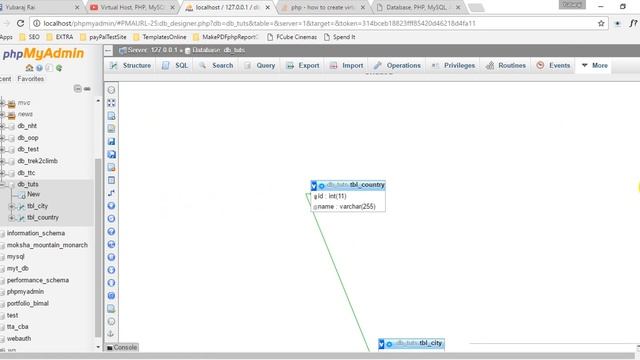Expand the db_ttc database node
Image resolution: width=640 pixels, height=360 pixels.
click(2, 173)
